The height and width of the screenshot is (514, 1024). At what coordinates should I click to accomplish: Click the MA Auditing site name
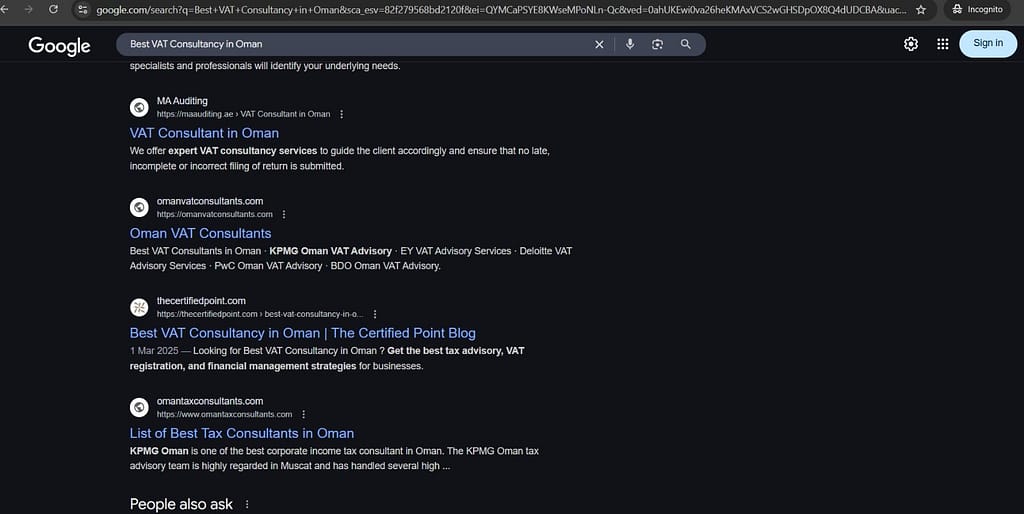point(182,101)
